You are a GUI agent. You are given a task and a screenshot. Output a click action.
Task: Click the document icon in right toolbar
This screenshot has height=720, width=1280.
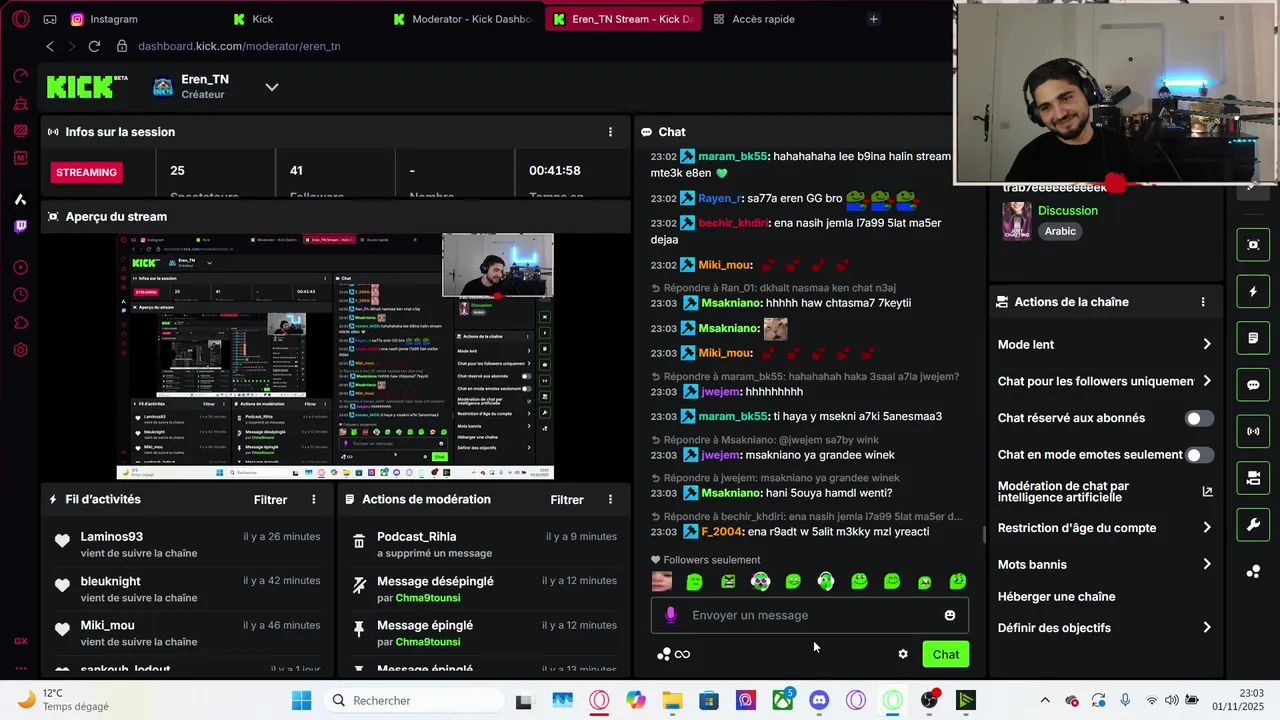[x=1253, y=338]
